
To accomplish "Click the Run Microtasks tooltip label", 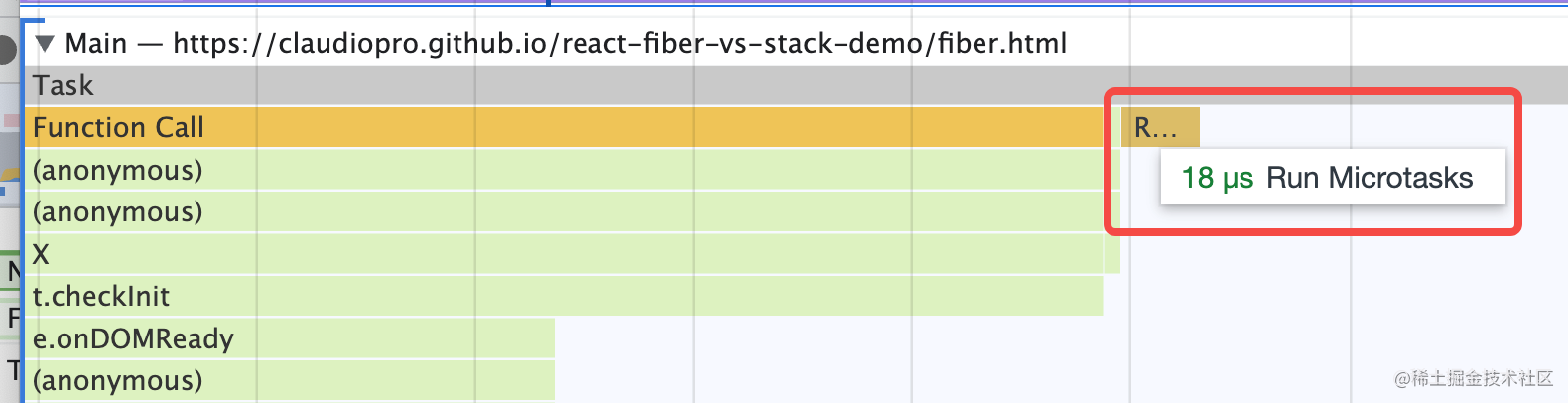I will [x=1370, y=178].
